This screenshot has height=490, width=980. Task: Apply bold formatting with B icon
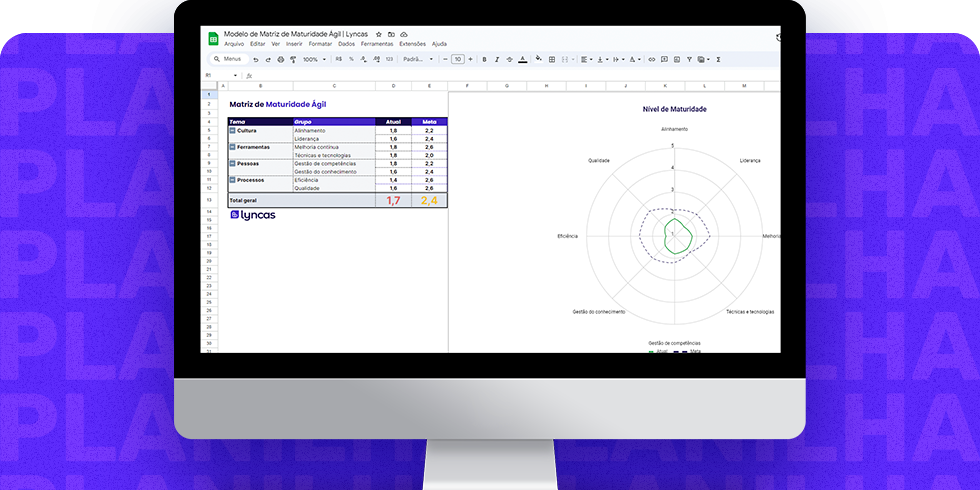click(x=484, y=60)
